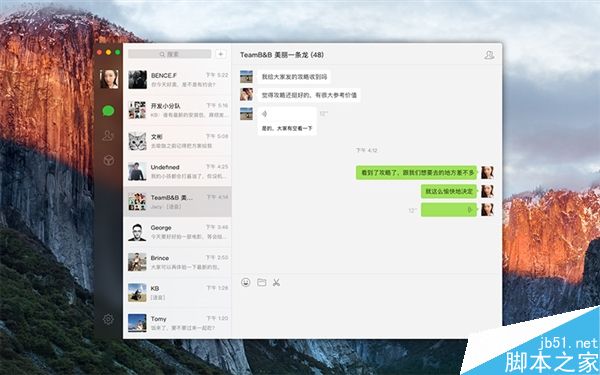Image resolution: width=600 pixels, height=375 pixels.
Task: Select the TeamB&B chat in the list
Action: click(x=178, y=202)
